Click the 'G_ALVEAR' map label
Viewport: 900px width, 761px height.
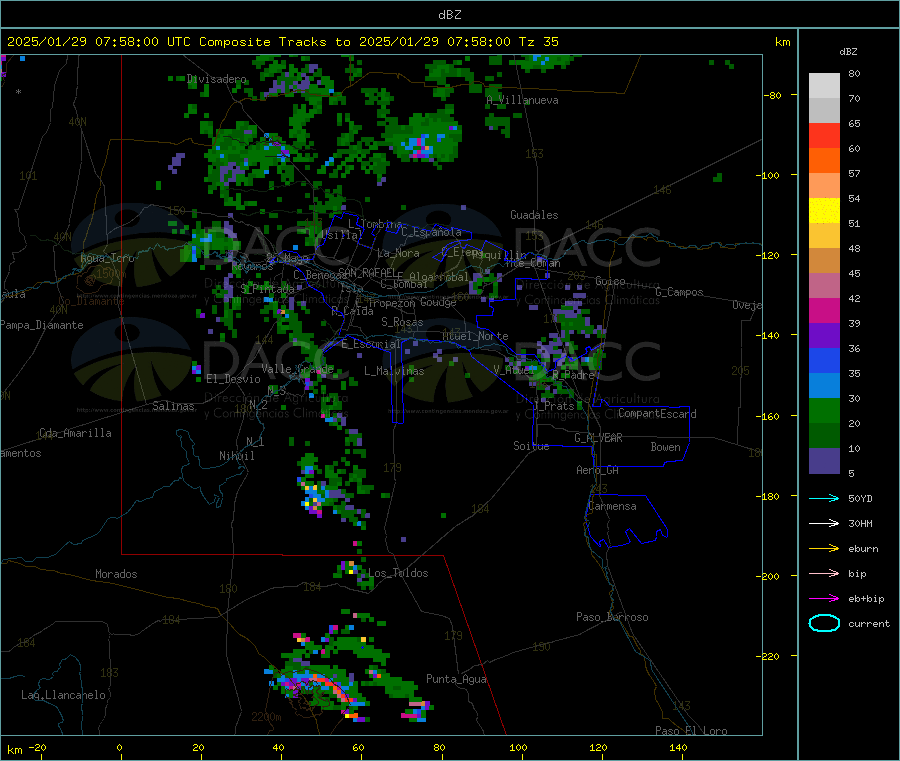(598, 438)
